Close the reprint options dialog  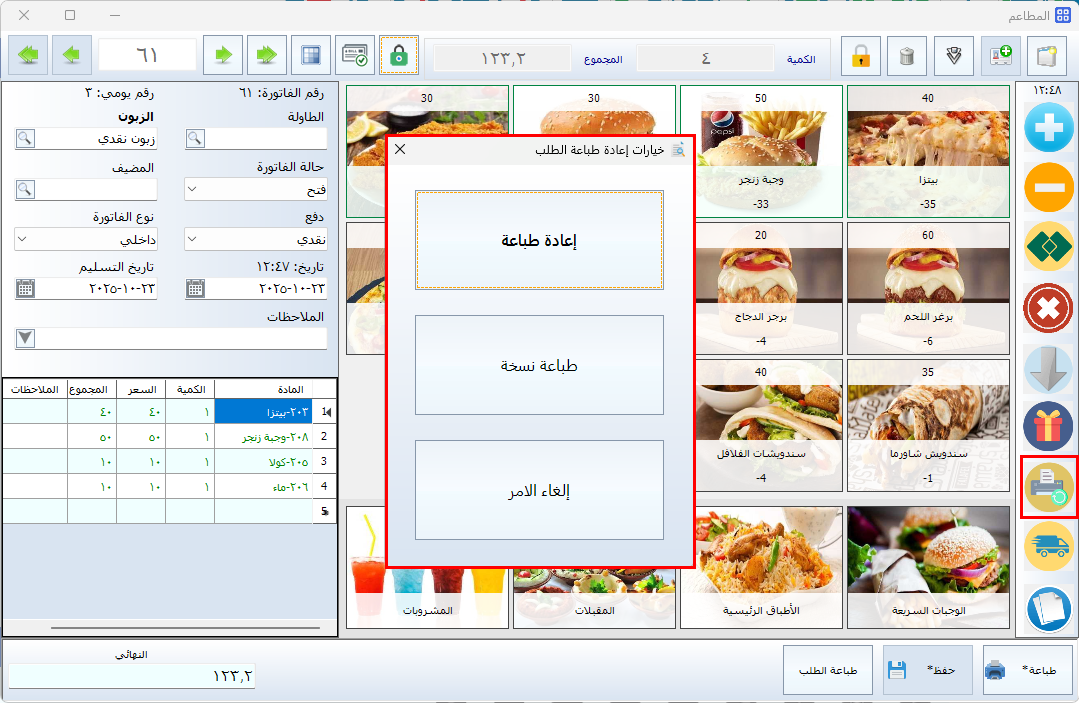400,150
